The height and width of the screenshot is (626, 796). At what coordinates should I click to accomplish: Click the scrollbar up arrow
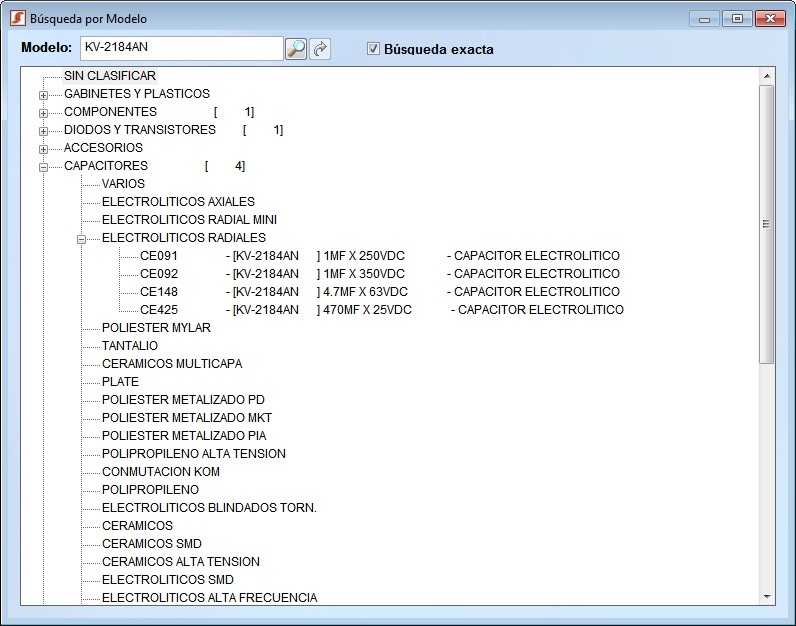tap(767, 76)
